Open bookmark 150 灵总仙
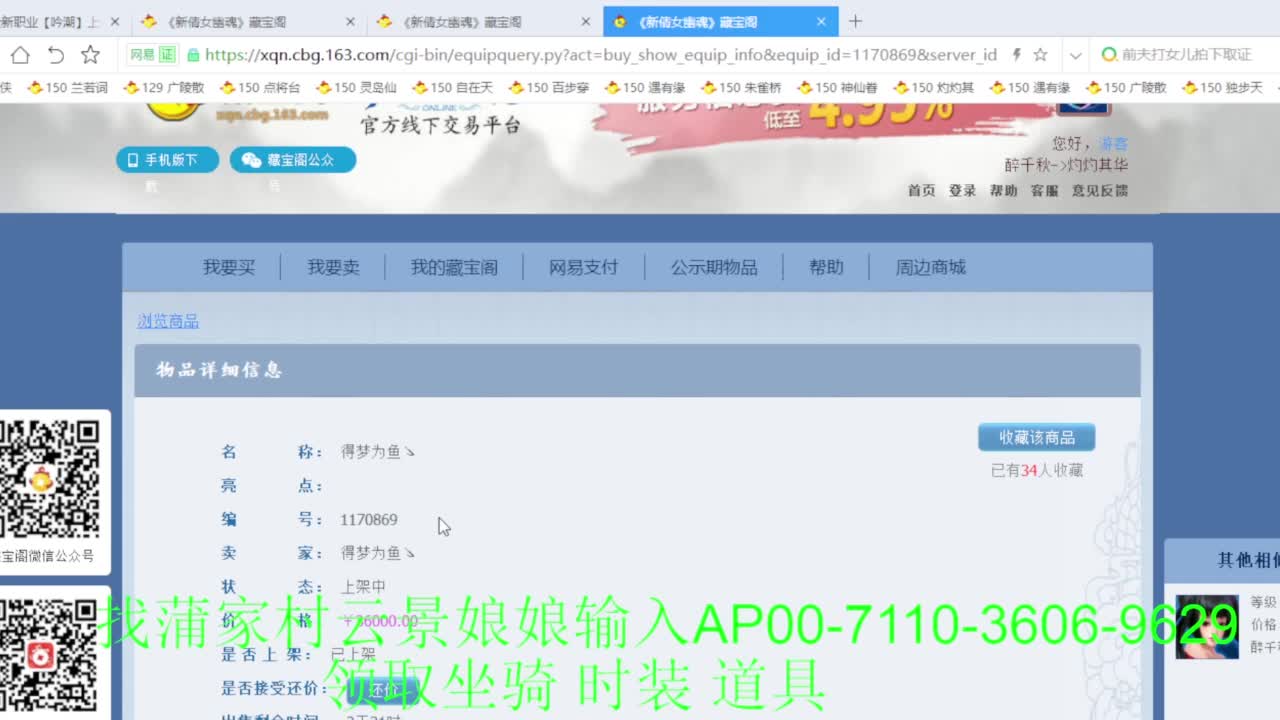Image resolution: width=1280 pixels, height=720 pixels. [356, 88]
